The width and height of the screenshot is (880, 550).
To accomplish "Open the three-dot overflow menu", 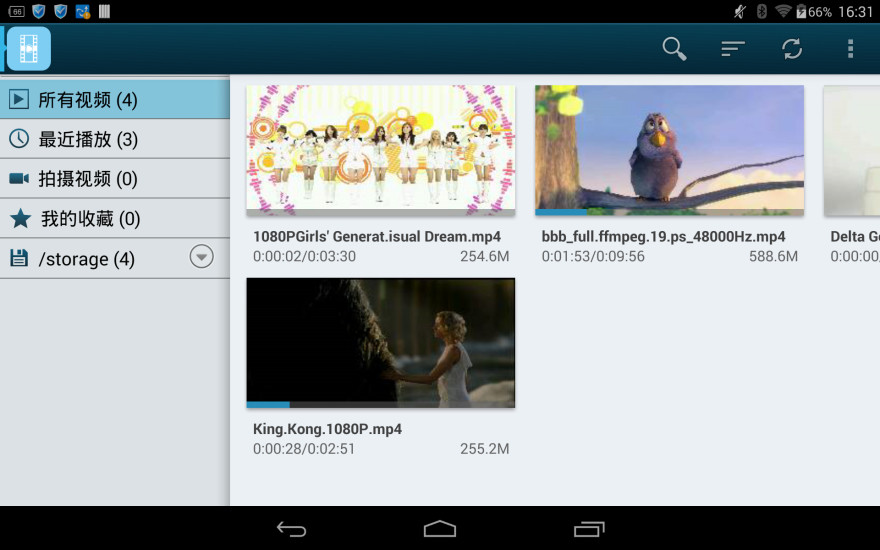I will [x=850, y=48].
